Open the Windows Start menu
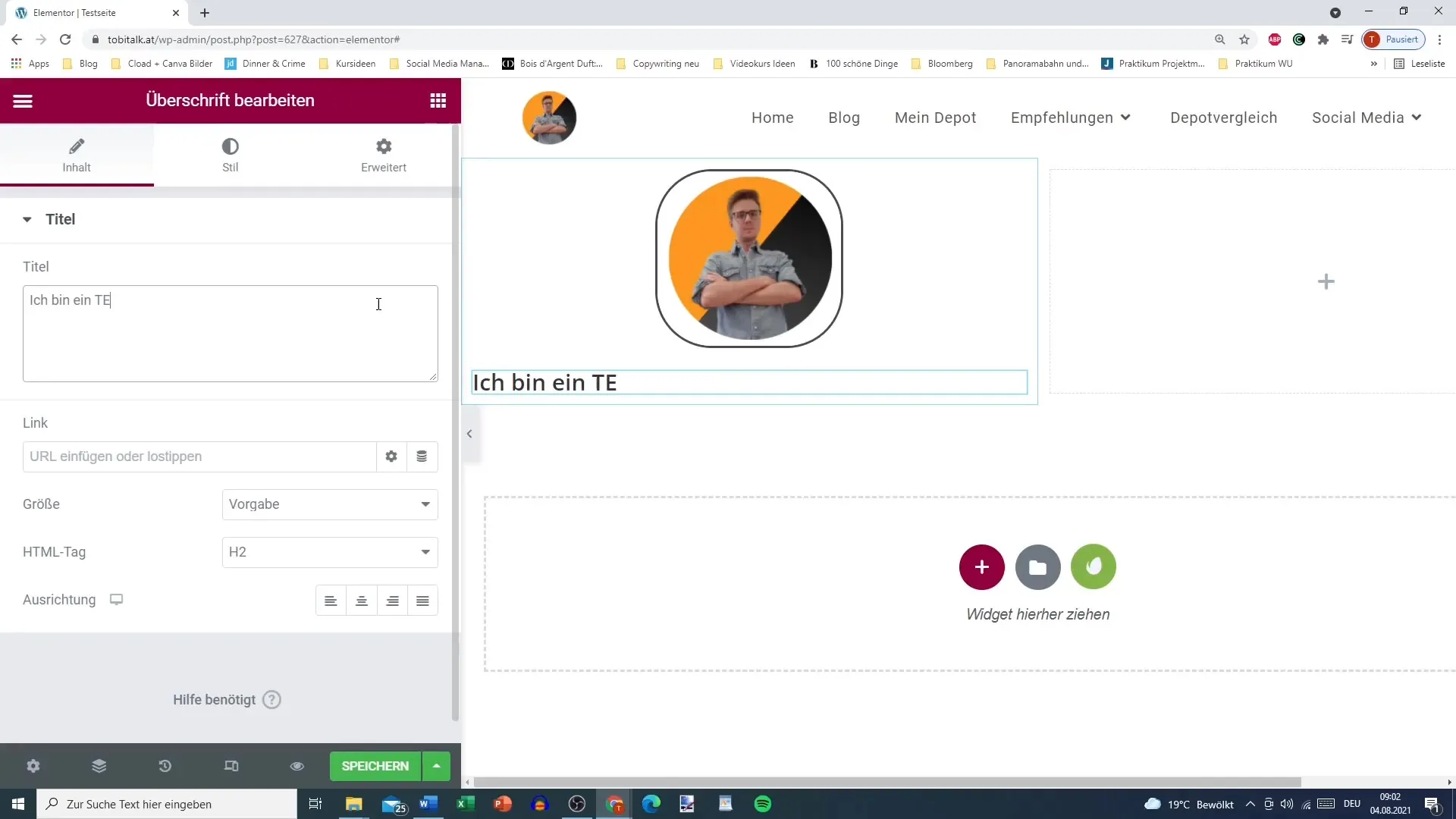The height and width of the screenshot is (819, 1456). point(18,804)
